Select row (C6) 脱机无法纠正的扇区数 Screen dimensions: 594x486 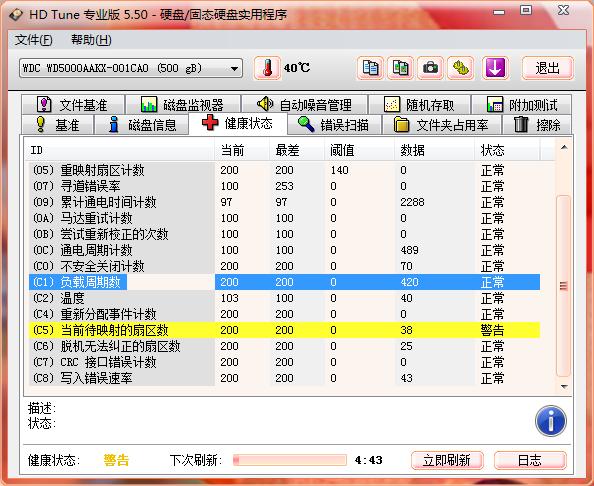pos(284,346)
